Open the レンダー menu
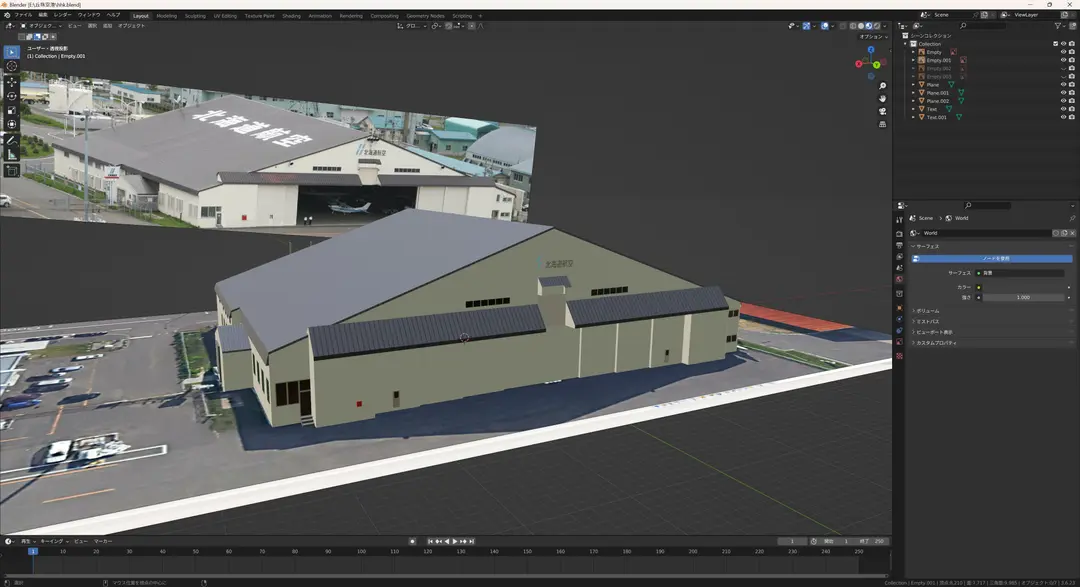The image size is (1080, 587). click(x=62, y=15)
